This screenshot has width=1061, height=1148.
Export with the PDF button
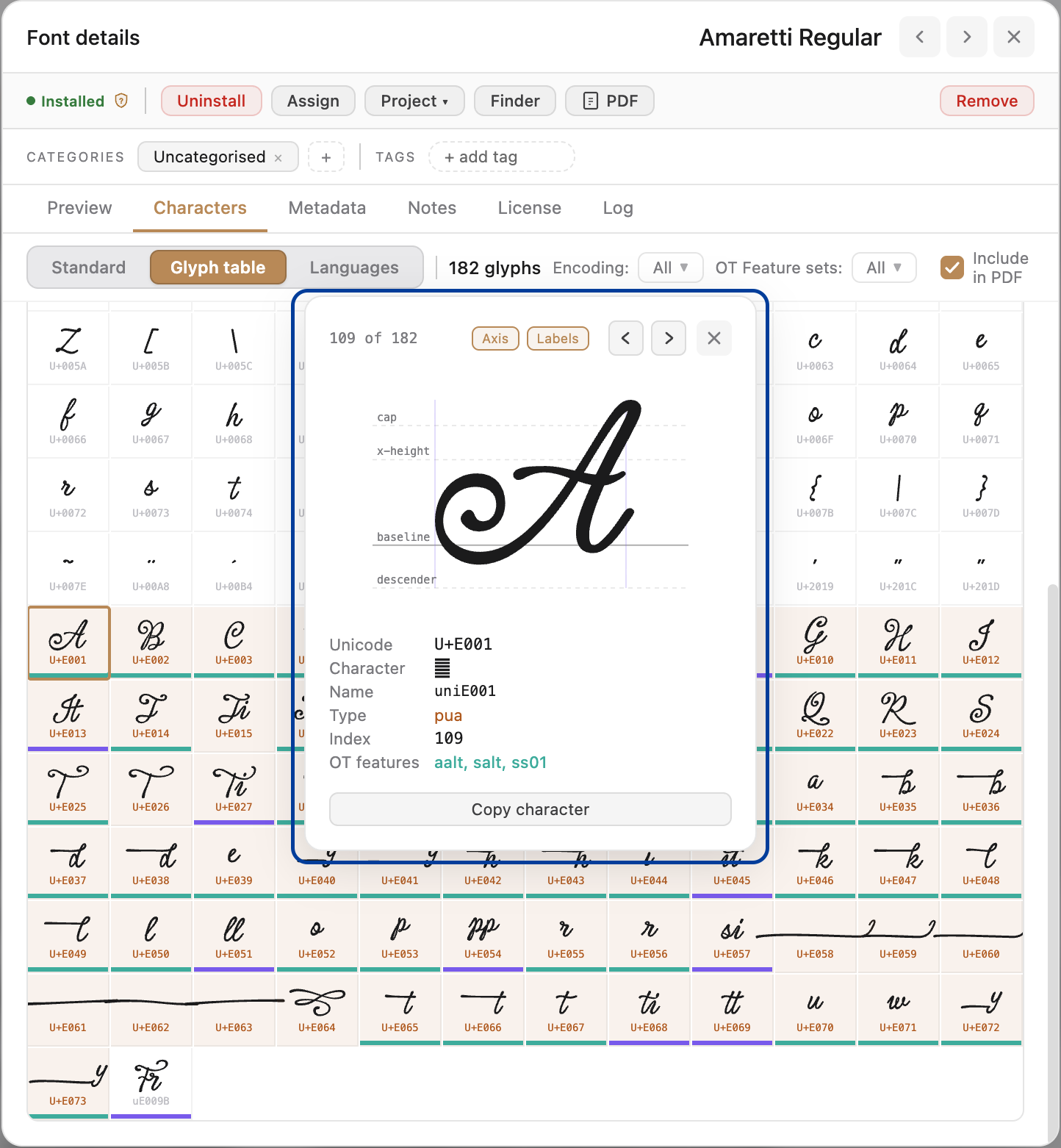pyautogui.click(x=610, y=101)
